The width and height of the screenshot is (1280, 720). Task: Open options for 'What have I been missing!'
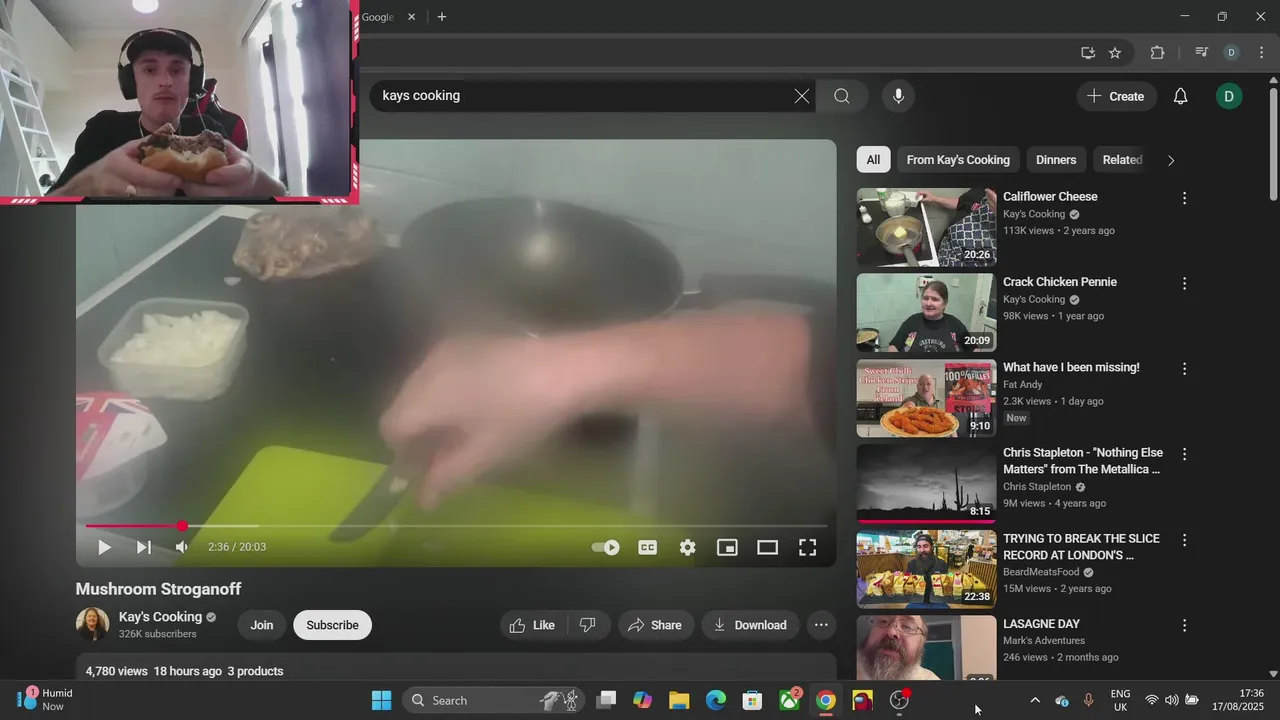tap(1185, 368)
